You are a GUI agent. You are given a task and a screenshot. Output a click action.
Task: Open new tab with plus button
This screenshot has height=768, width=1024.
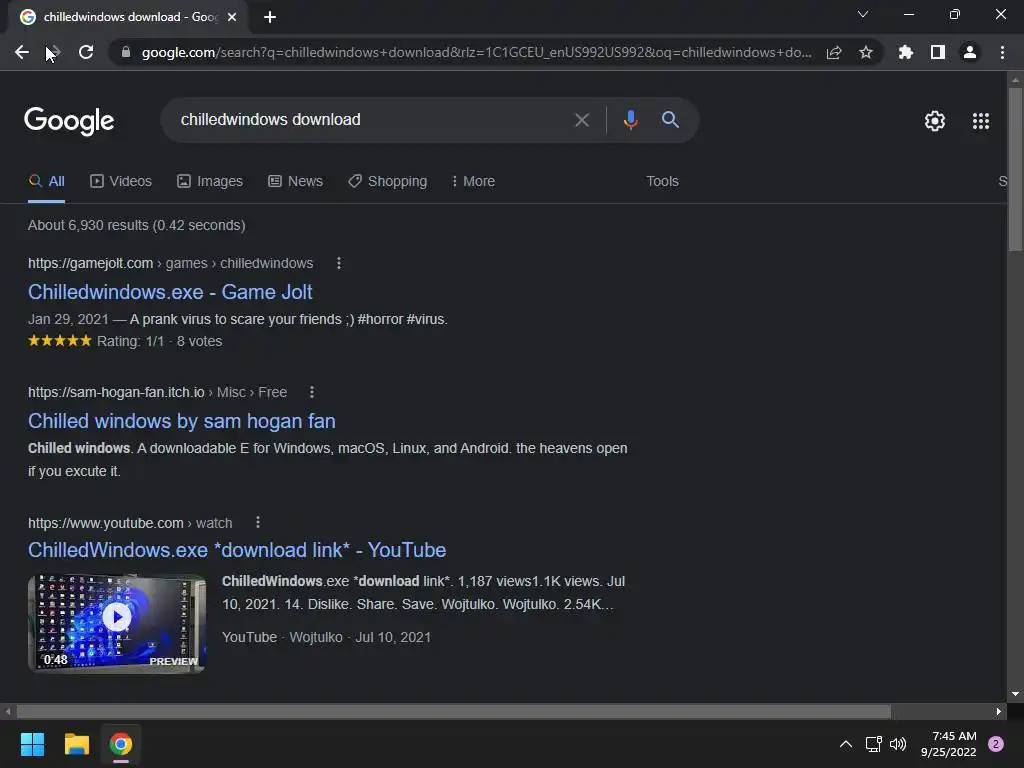270,17
